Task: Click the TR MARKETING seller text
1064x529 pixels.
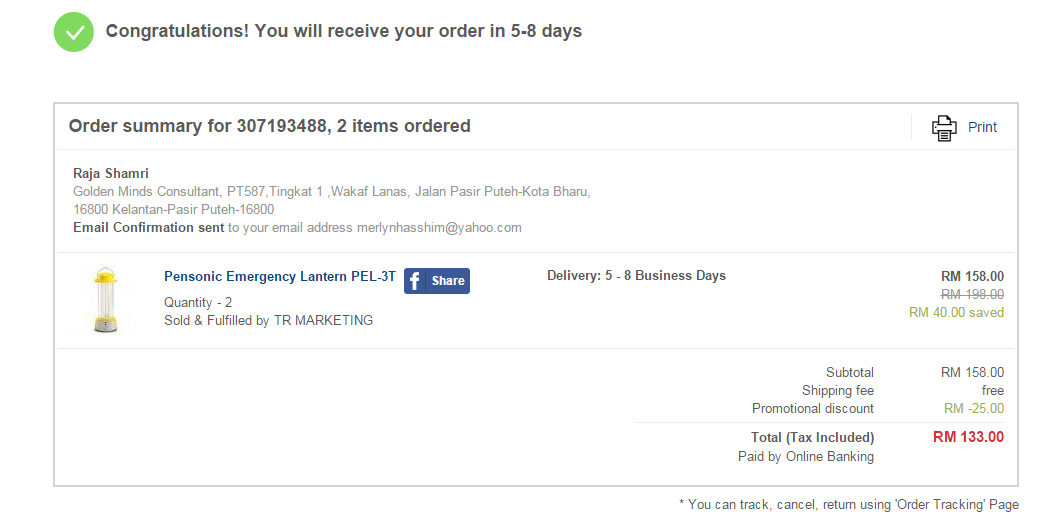Action: coord(323,321)
